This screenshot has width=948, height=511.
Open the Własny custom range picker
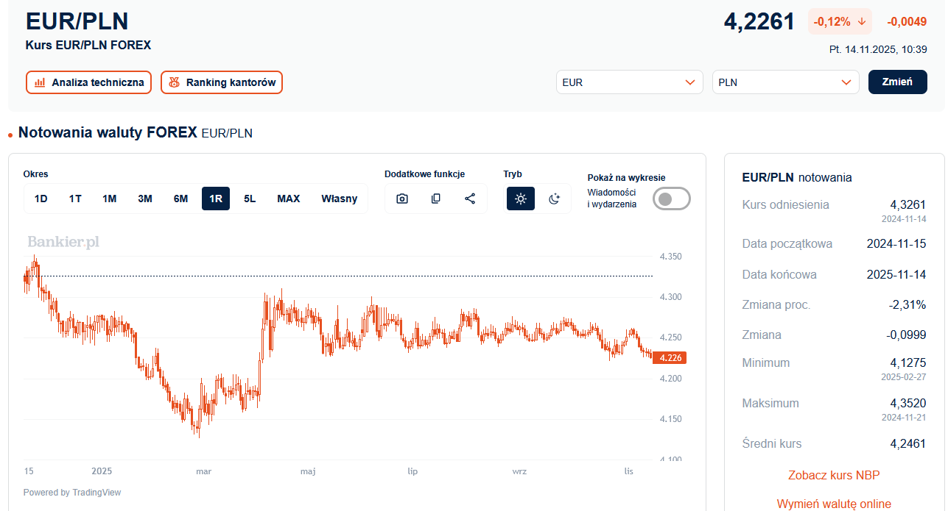click(x=339, y=199)
